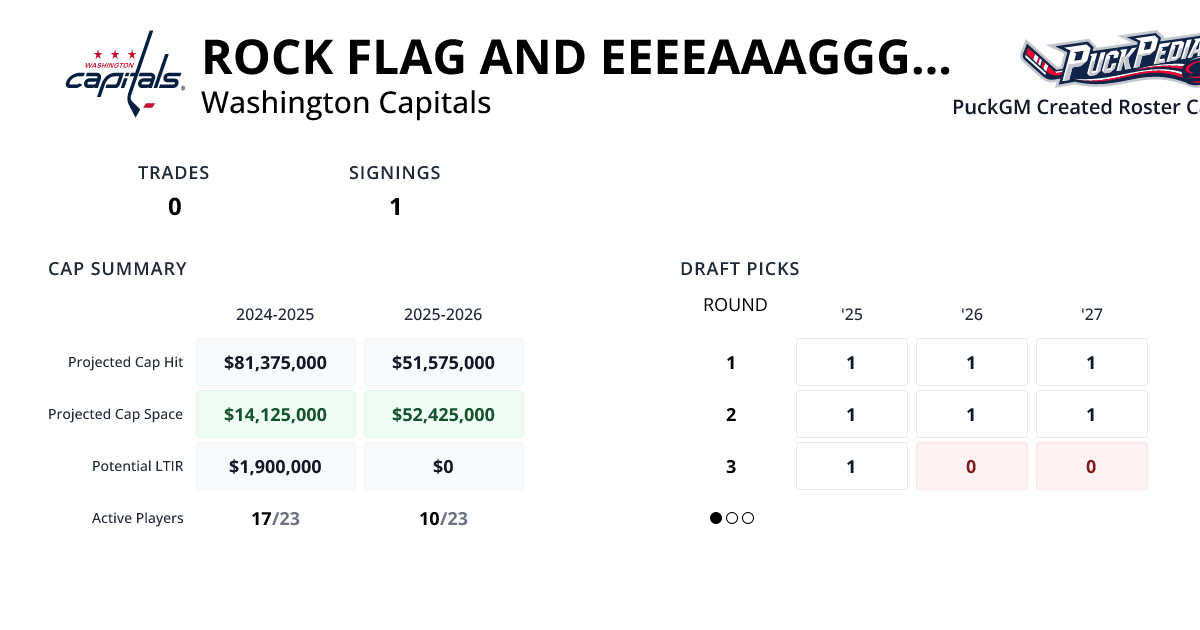
Task: Select the third pagination dot
Action: coord(747,518)
